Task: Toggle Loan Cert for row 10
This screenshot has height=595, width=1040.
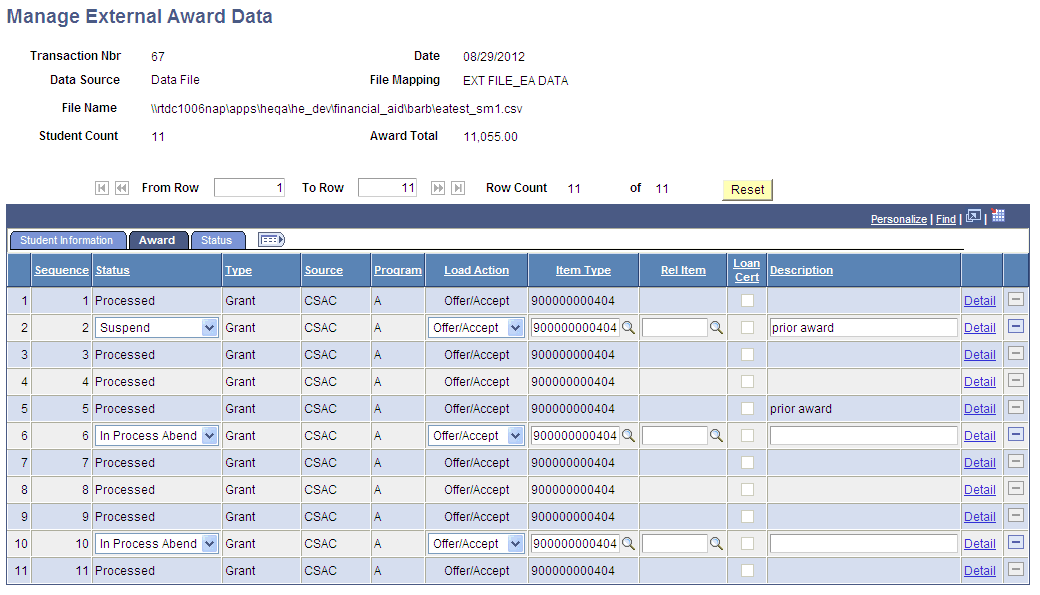Action: pyautogui.click(x=745, y=543)
